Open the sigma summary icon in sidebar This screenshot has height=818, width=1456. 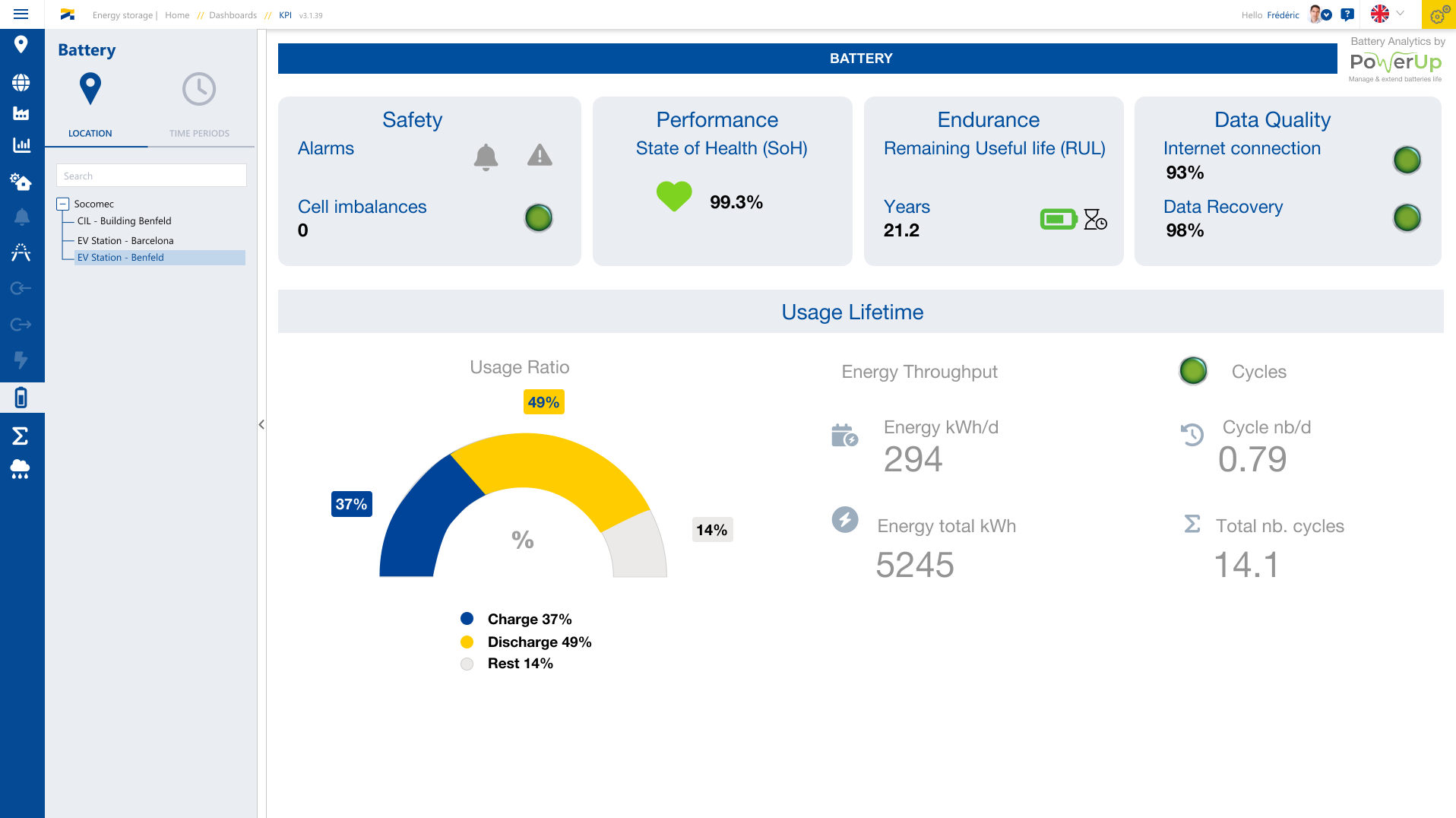(x=21, y=436)
